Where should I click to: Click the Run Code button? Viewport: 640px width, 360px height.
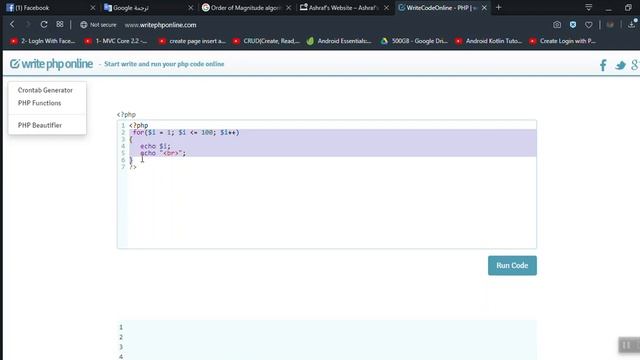512,265
